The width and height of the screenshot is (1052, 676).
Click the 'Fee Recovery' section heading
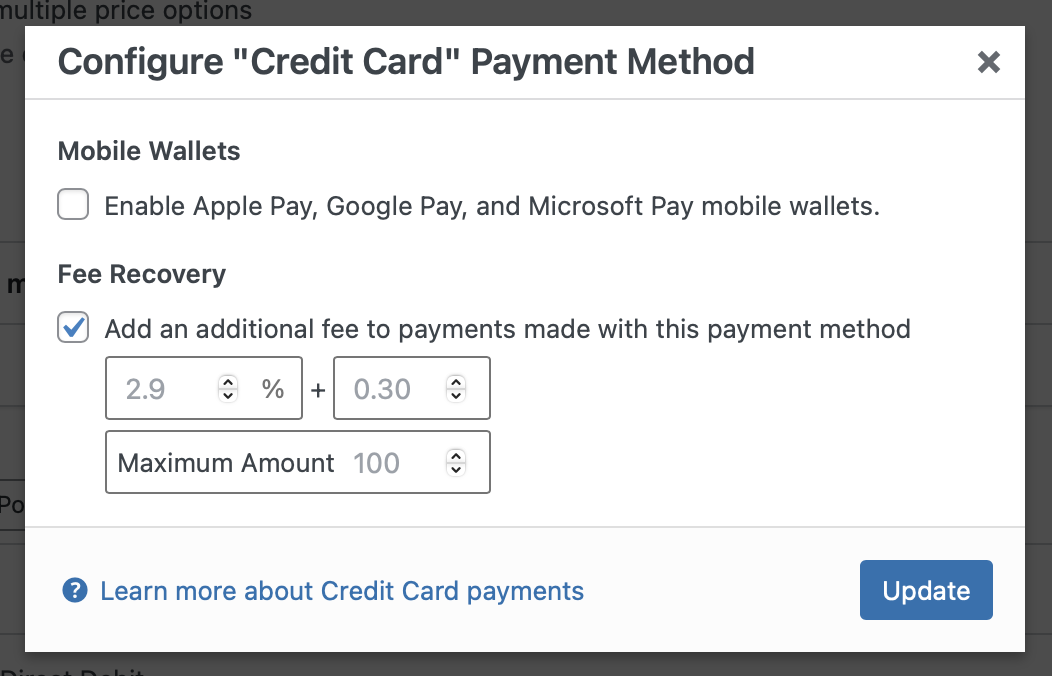tap(142, 274)
